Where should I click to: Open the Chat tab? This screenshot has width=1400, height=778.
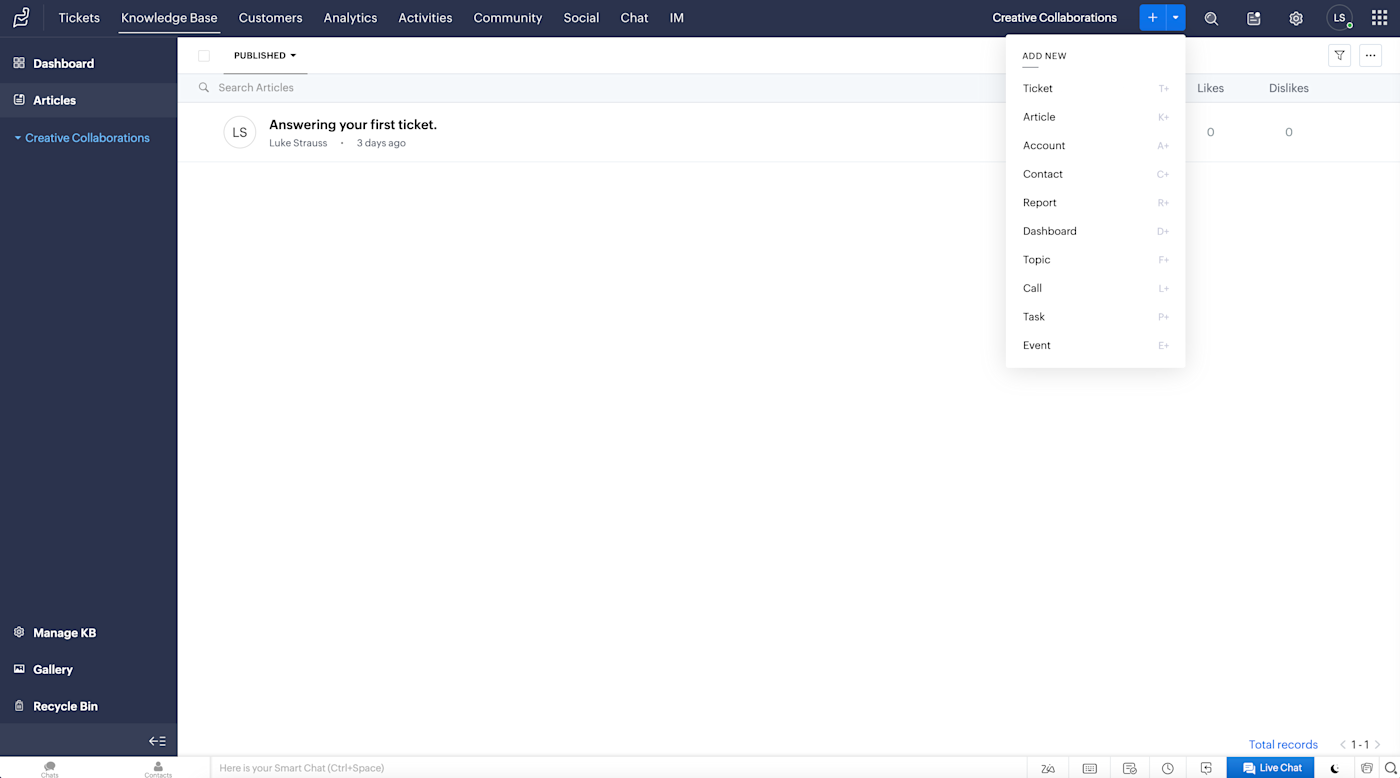pos(634,18)
